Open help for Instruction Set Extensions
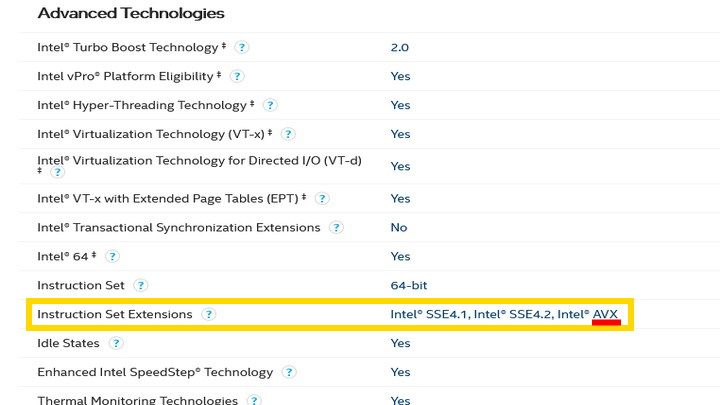This screenshot has height=405, width=720. (208, 314)
